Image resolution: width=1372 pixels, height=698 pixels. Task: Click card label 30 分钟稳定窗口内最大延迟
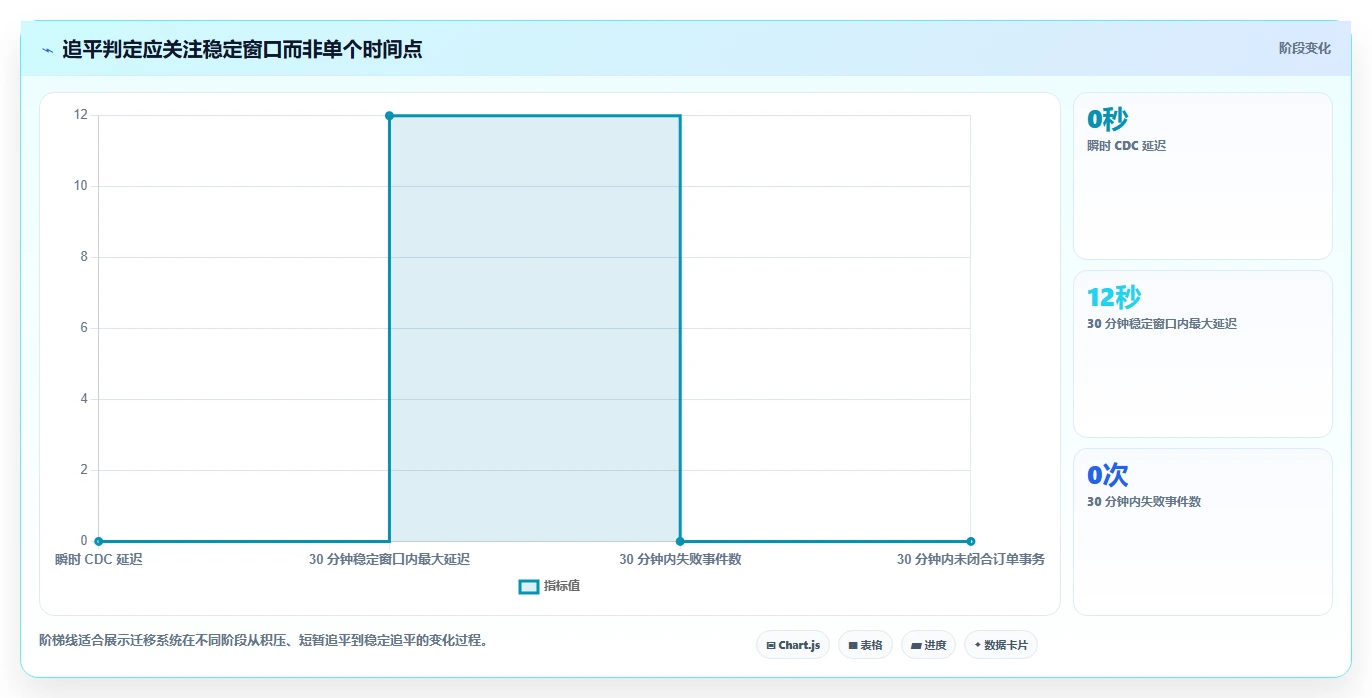tap(1161, 324)
